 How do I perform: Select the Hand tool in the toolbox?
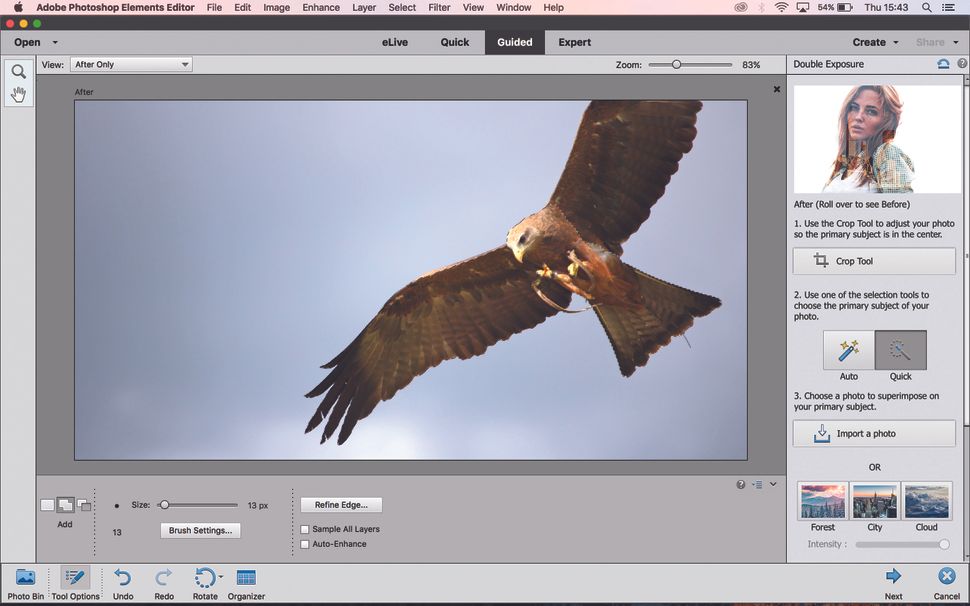click(x=18, y=93)
